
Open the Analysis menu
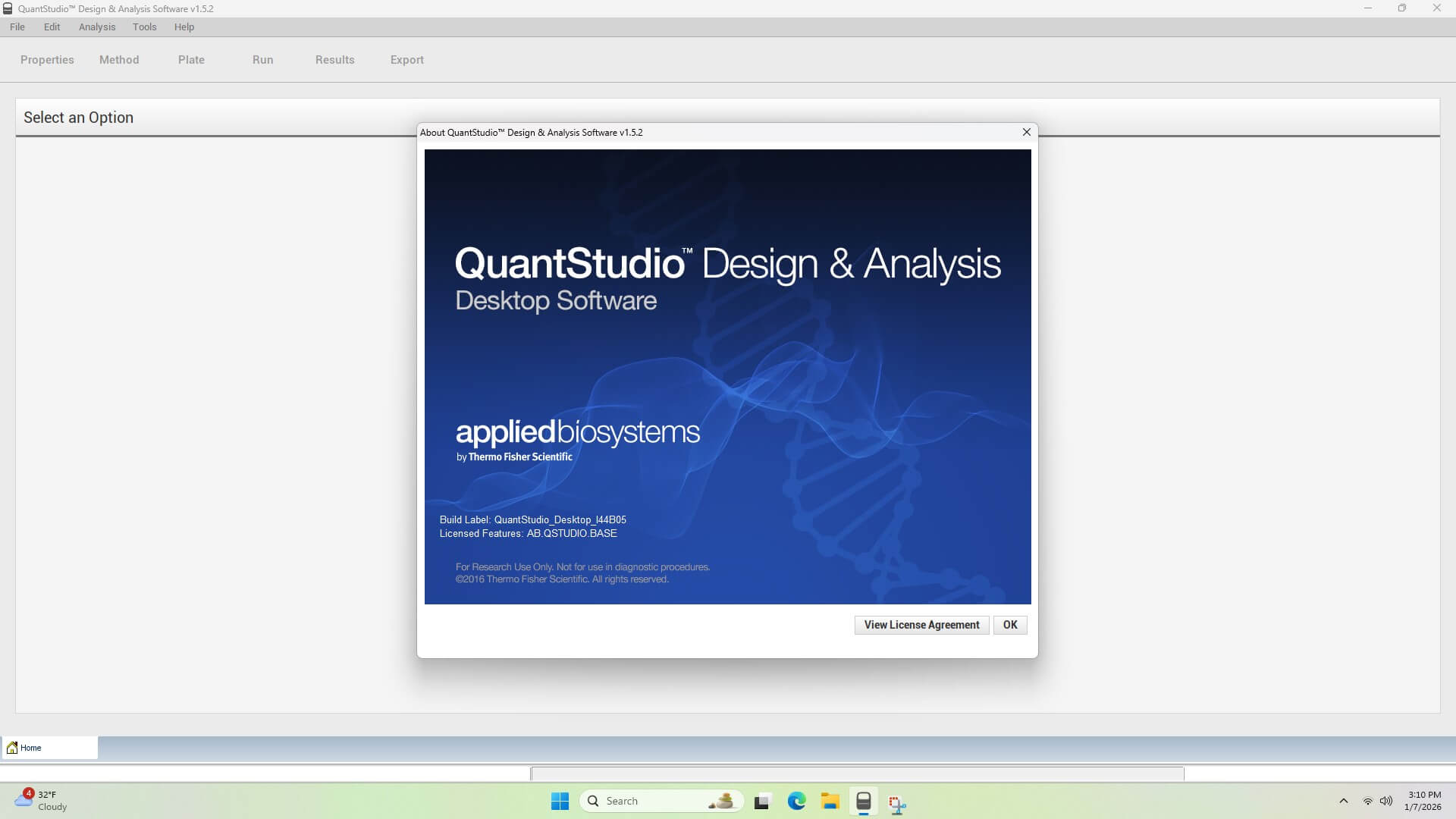[x=97, y=27]
